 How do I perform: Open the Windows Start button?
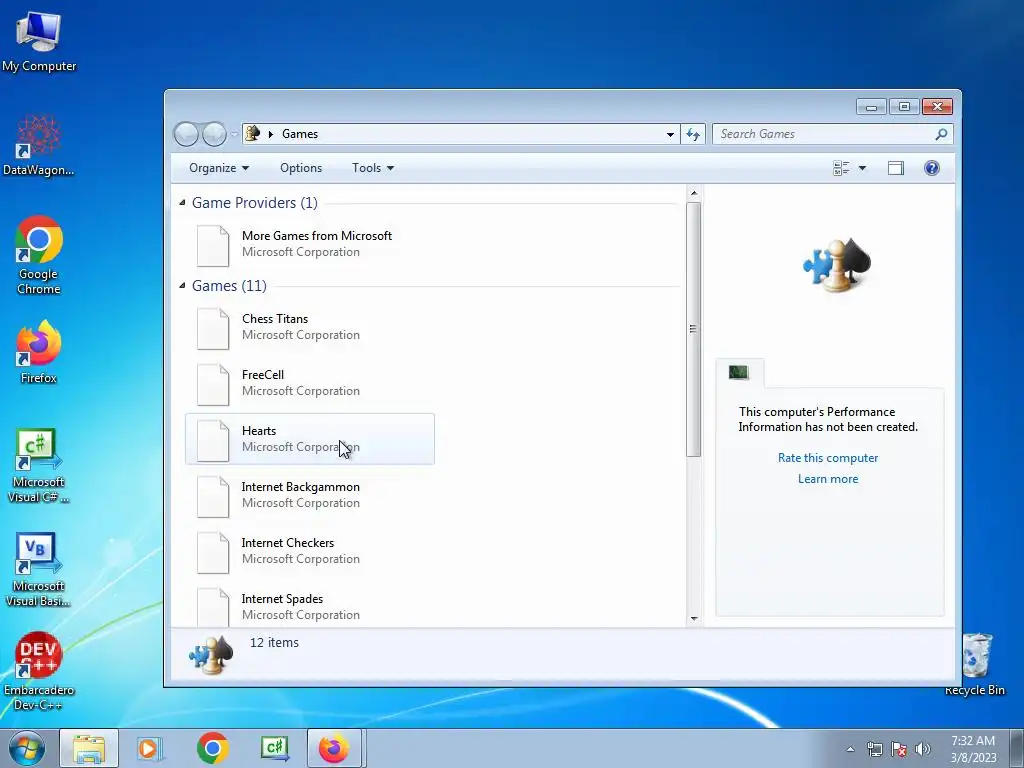[x=27, y=748]
